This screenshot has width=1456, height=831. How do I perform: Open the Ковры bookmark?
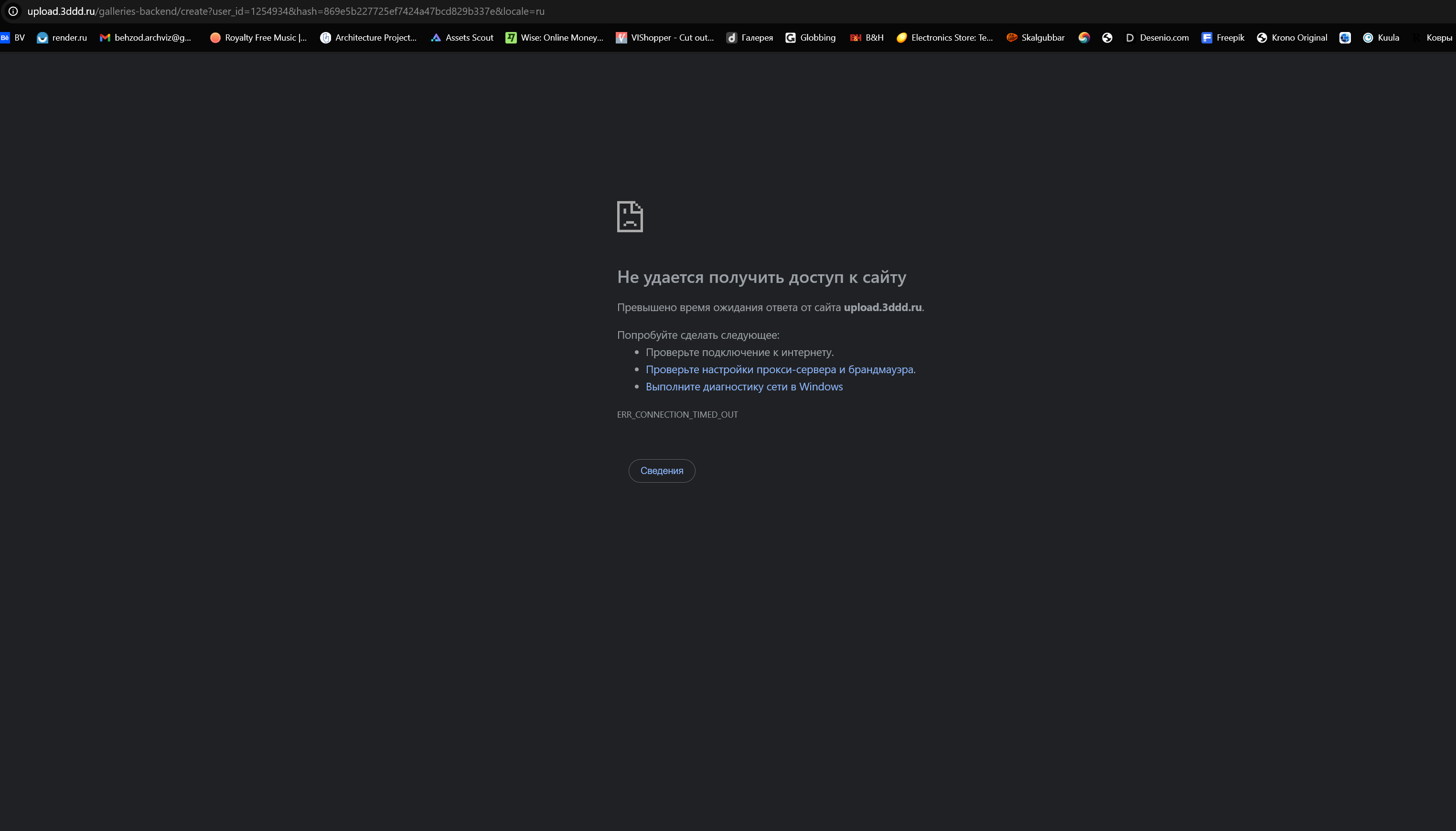coord(1433,38)
